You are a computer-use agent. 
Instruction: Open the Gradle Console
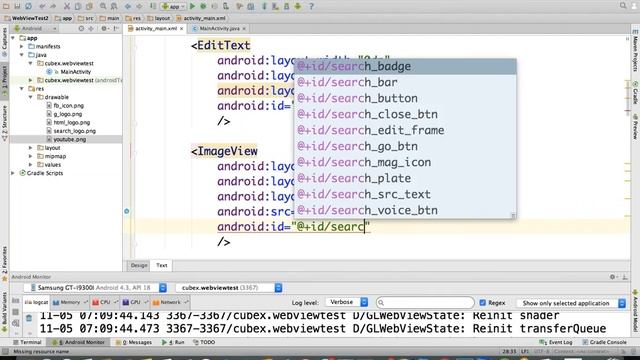click(x=604, y=342)
